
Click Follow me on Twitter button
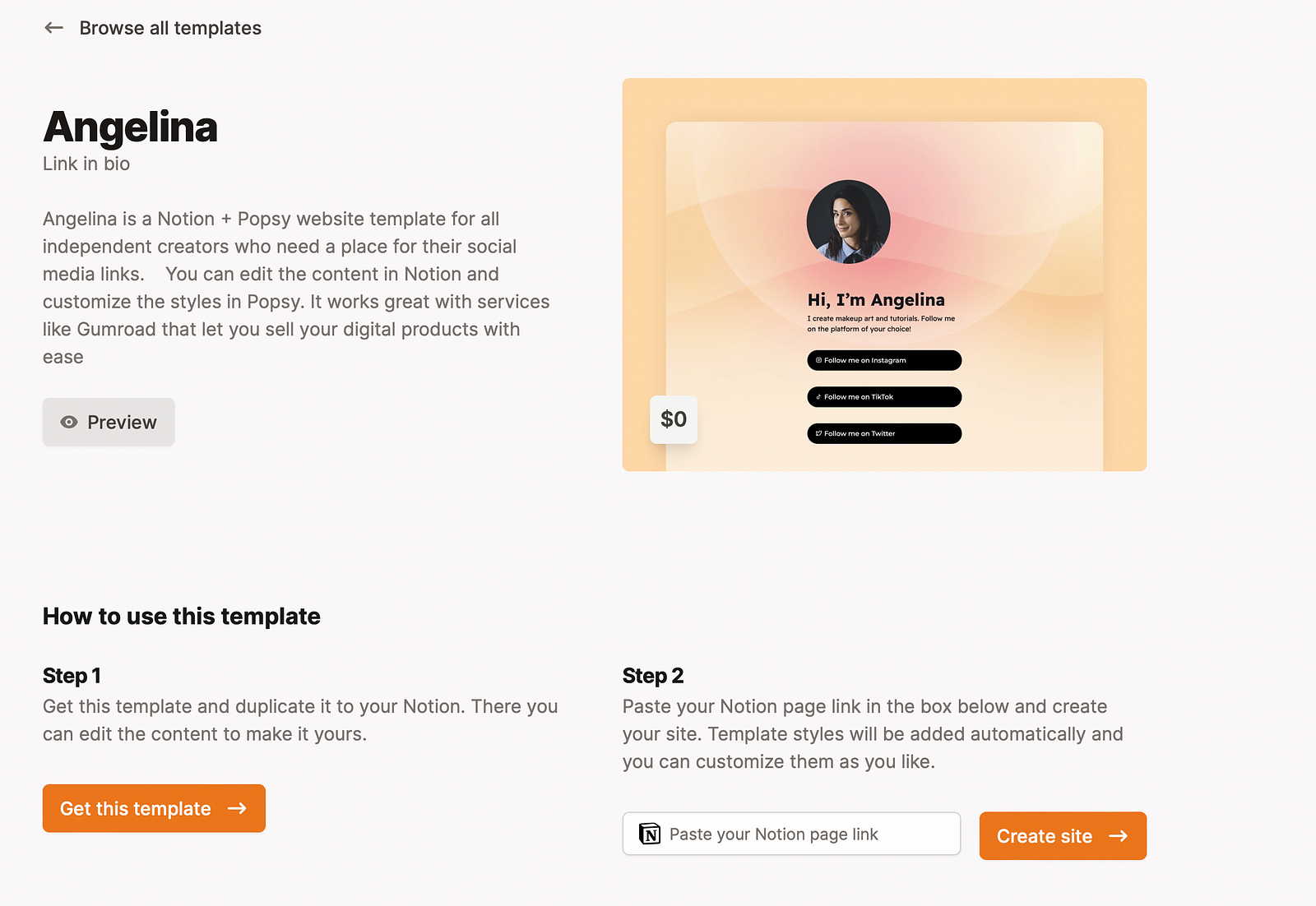coord(884,433)
